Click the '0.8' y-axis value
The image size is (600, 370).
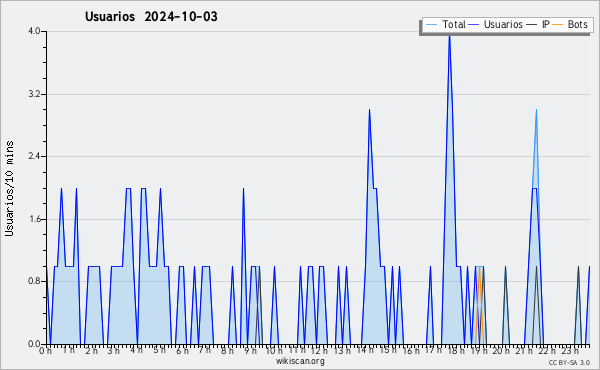[34, 281]
